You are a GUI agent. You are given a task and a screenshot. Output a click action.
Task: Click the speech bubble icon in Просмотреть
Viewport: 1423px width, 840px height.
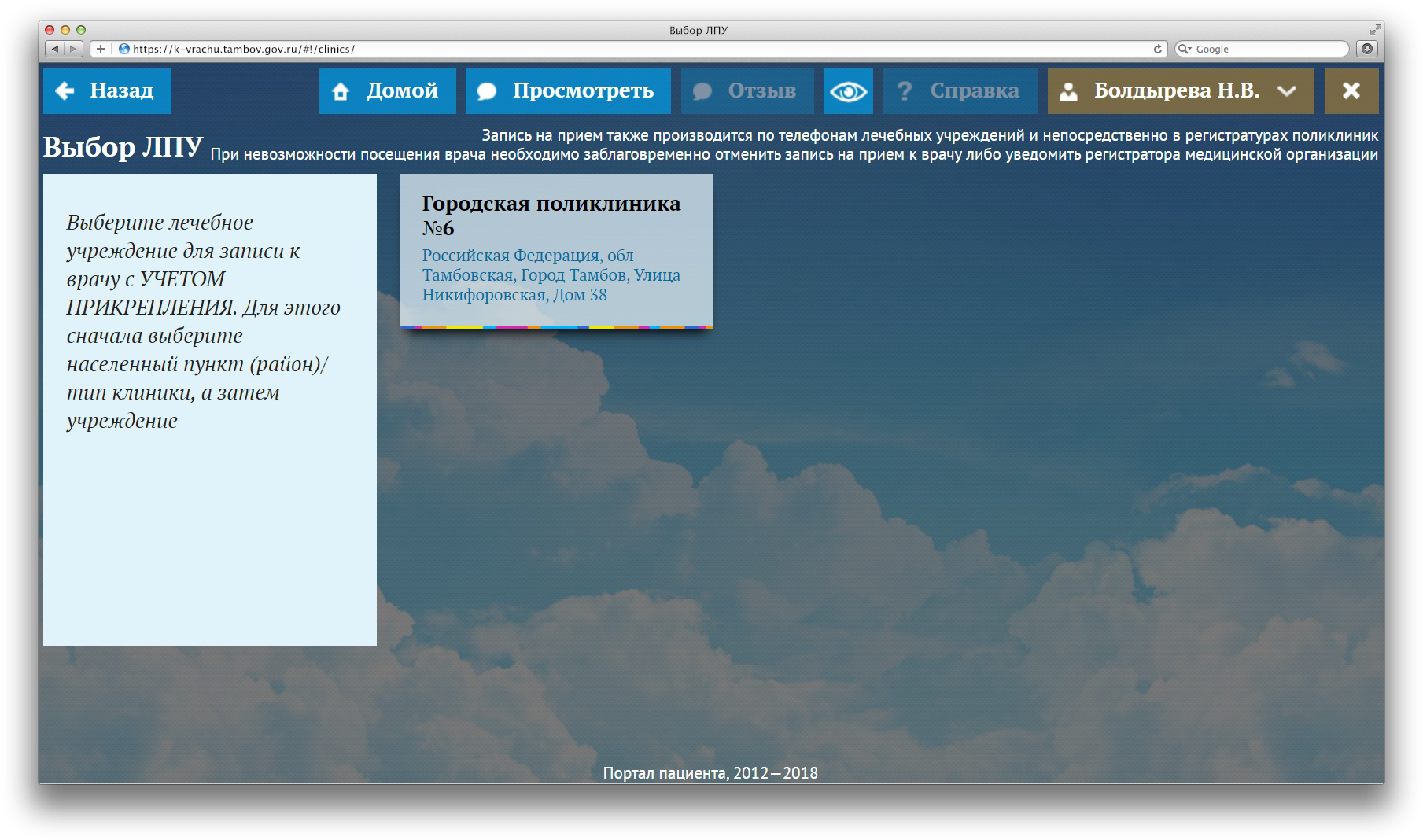tap(487, 92)
